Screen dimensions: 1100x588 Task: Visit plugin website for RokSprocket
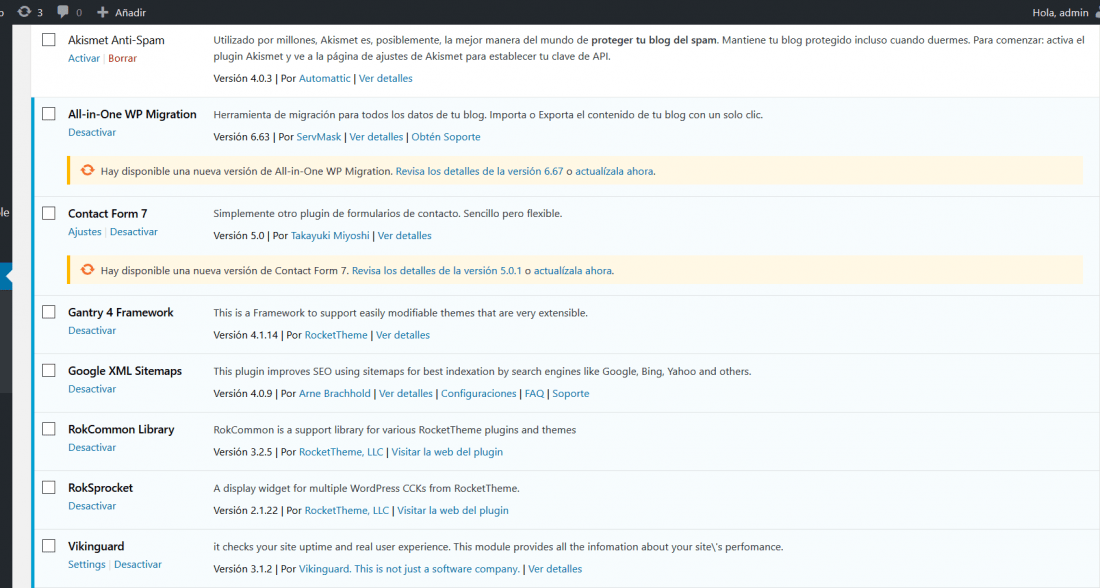452,511
